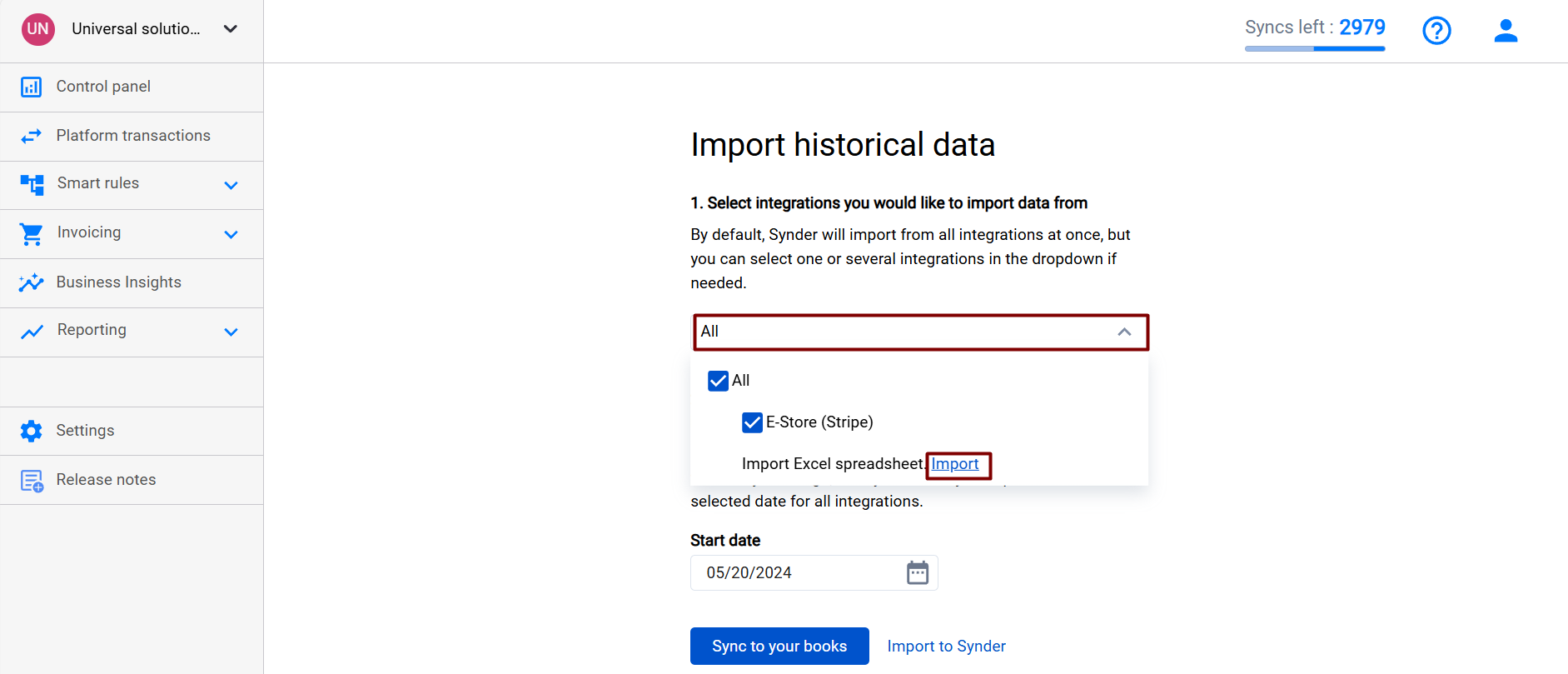Click the Sync to your books button
Viewport: 1568px width, 674px height.
coord(779,647)
